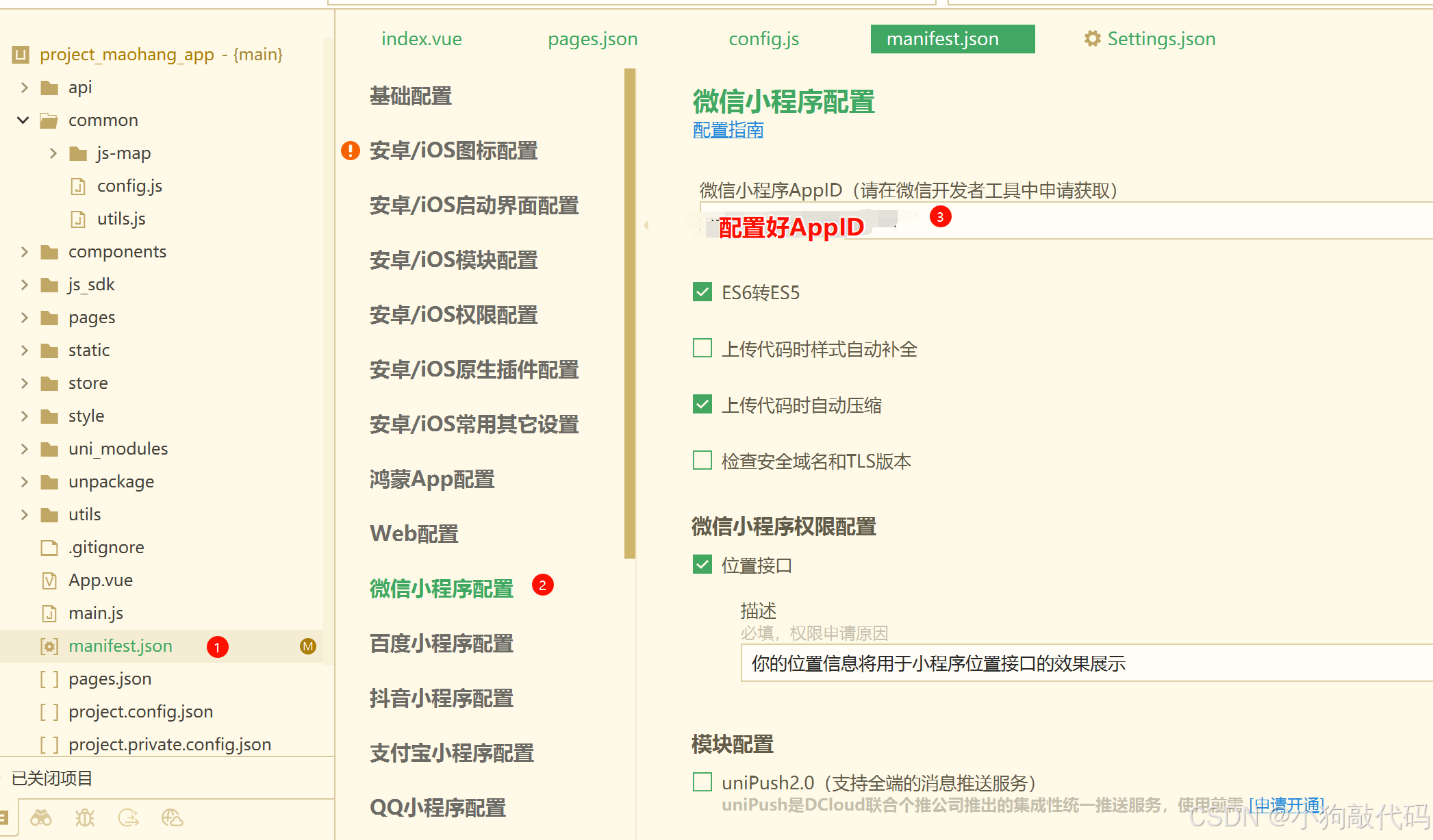Open 百度小程序配置 section
The width and height of the screenshot is (1433, 840).
point(442,644)
